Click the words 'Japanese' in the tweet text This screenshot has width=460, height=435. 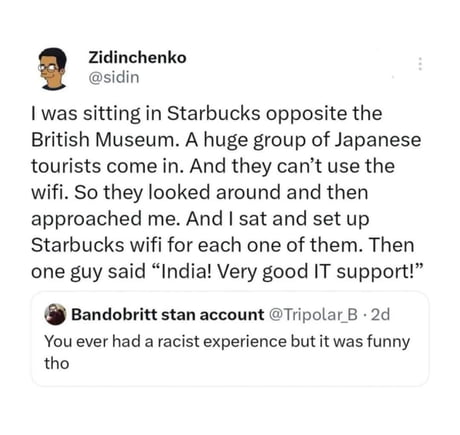click(x=378, y=140)
